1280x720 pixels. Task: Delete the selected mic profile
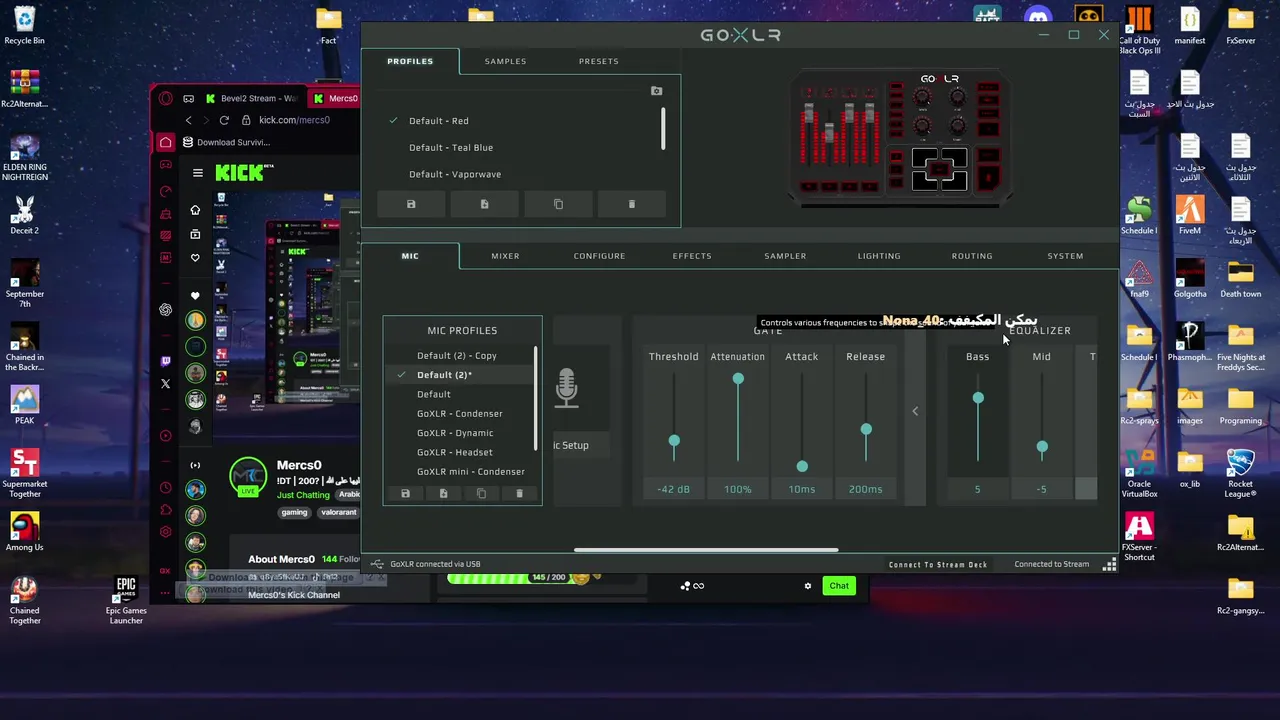tap(519, 494)
